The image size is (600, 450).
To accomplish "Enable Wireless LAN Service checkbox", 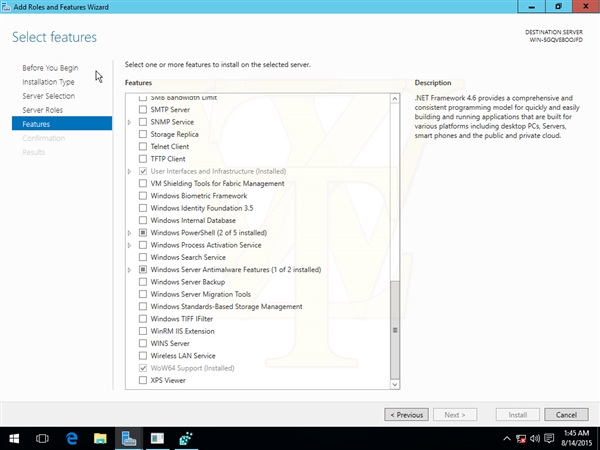I will click(x=143, y=356).
